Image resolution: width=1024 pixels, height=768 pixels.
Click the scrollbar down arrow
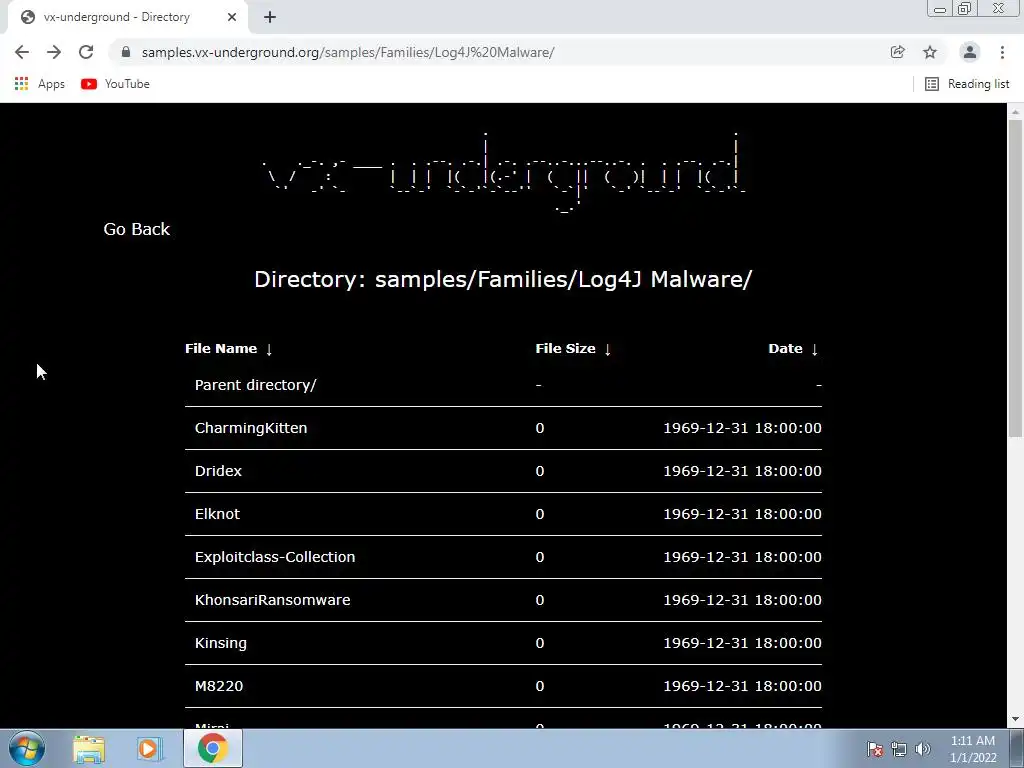(x=1016, y=720)
